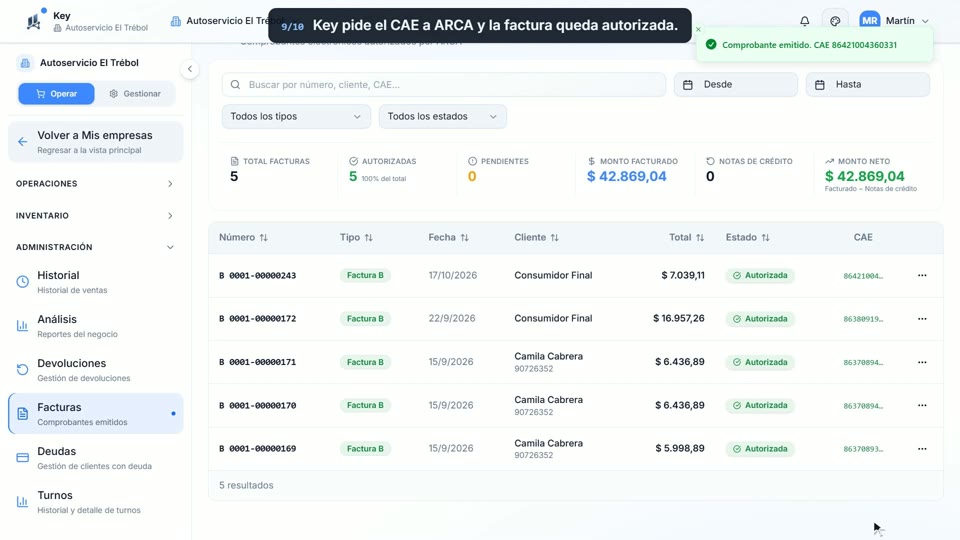The height and width of the screenshot is (540, 960).
Task: Open the Todos los tipos dropdown
Action: click(296, 116)
